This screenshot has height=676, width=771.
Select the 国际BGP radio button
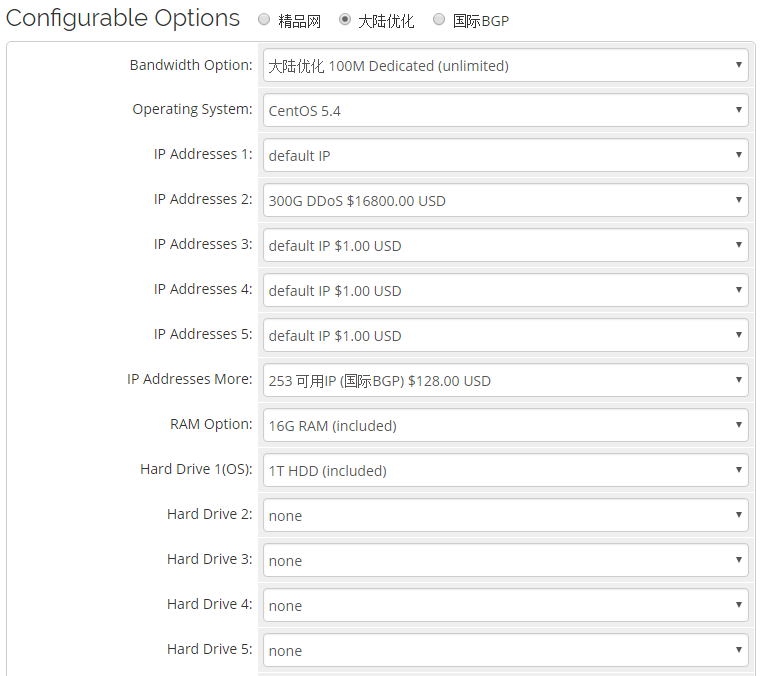coord(439,19)
